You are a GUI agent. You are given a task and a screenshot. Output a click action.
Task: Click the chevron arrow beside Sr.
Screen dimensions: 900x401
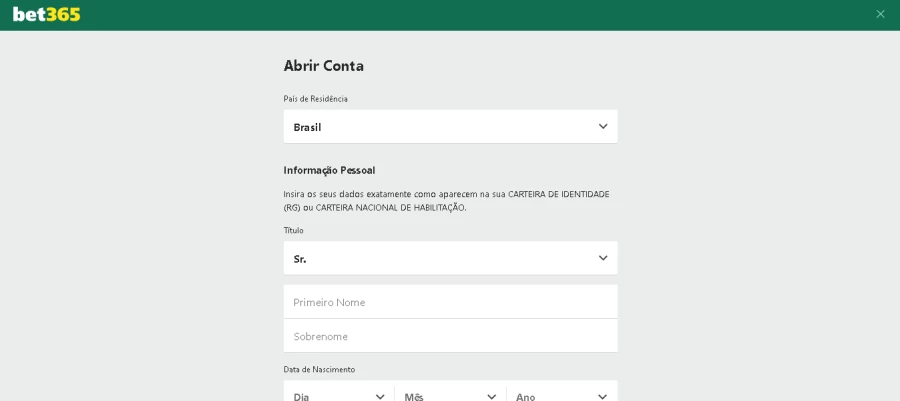click(603, 258)
